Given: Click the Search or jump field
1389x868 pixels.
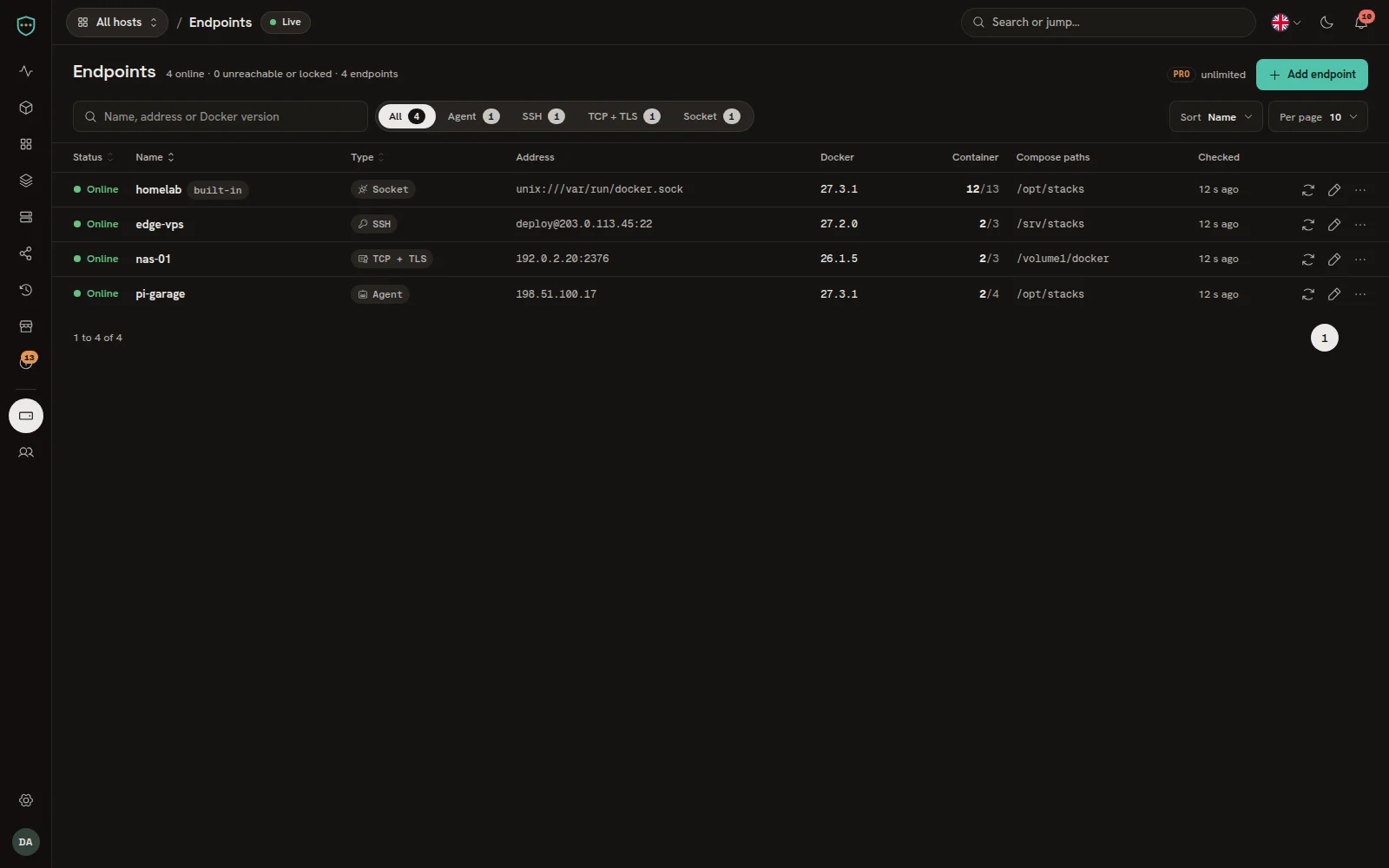Looking at the screenshot, I should pyautogui.click(x=1109, y=23).
